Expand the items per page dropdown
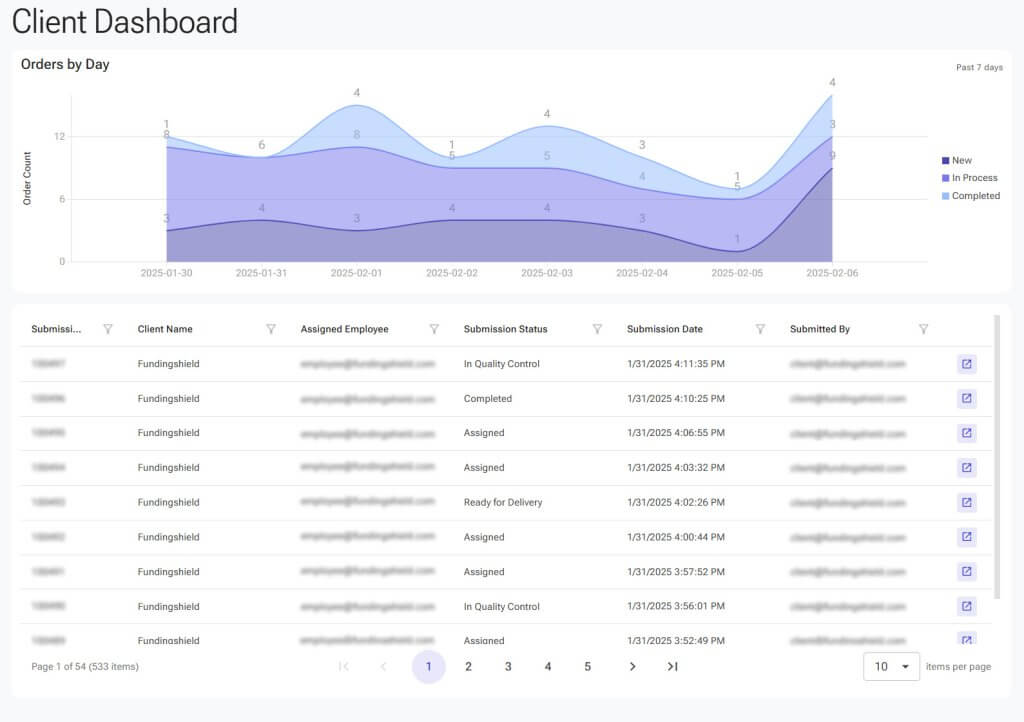The width and height of the screenshot is (1024, 722). [891, 667]
